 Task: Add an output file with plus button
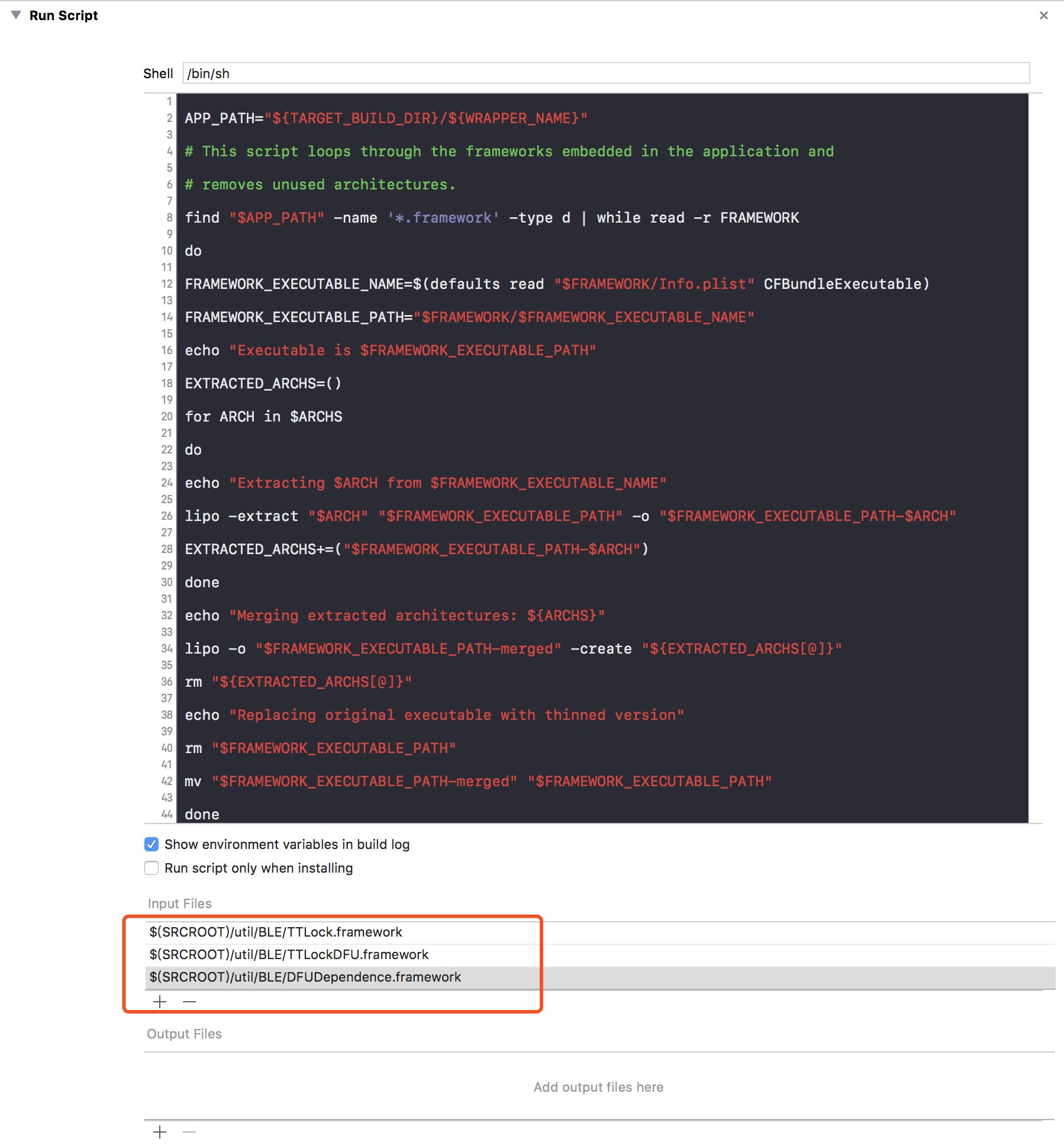(x=160, y=1132)
